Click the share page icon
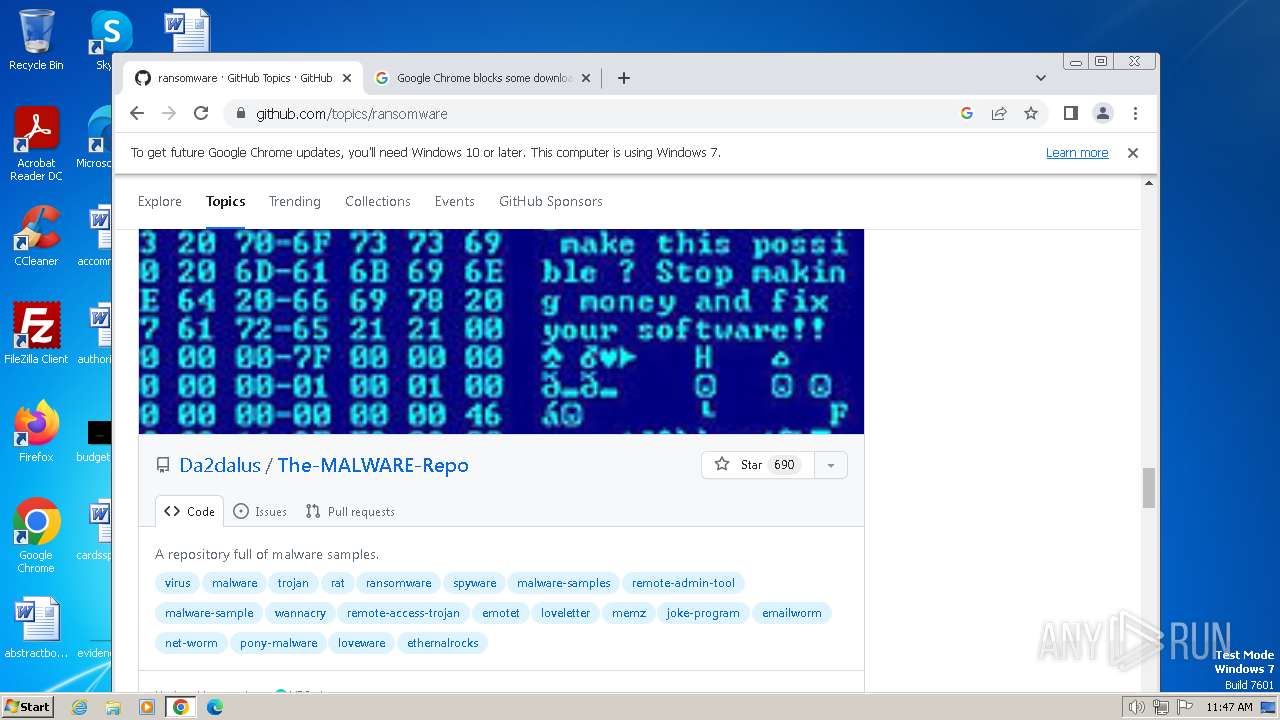The image size is (1280, 720). pyautogui.click(x=999, y=113)
